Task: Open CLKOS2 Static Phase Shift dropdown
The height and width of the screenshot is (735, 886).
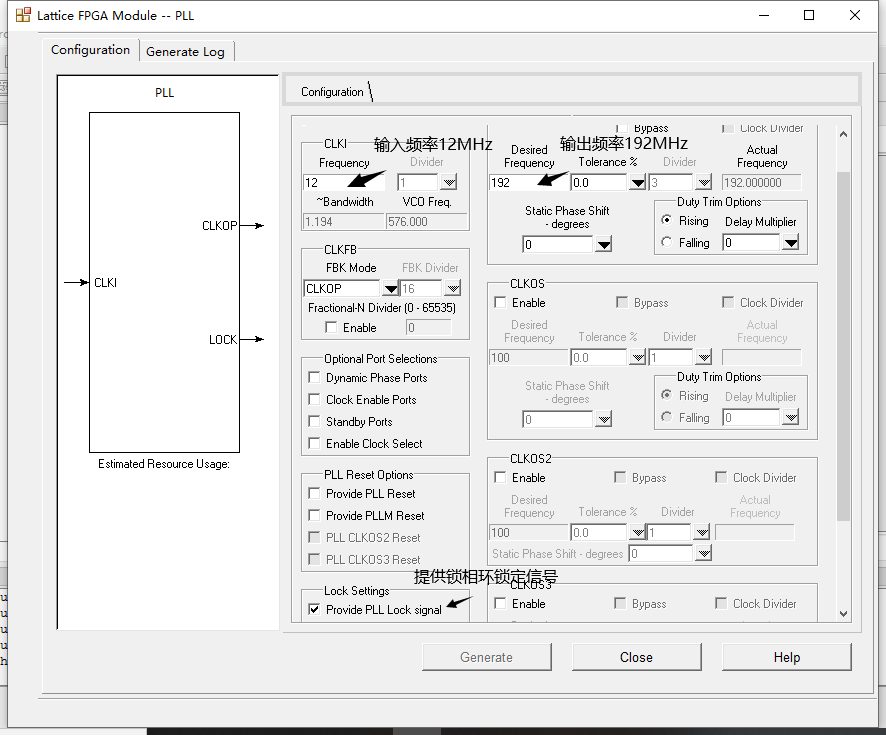Action: point(703,554)
